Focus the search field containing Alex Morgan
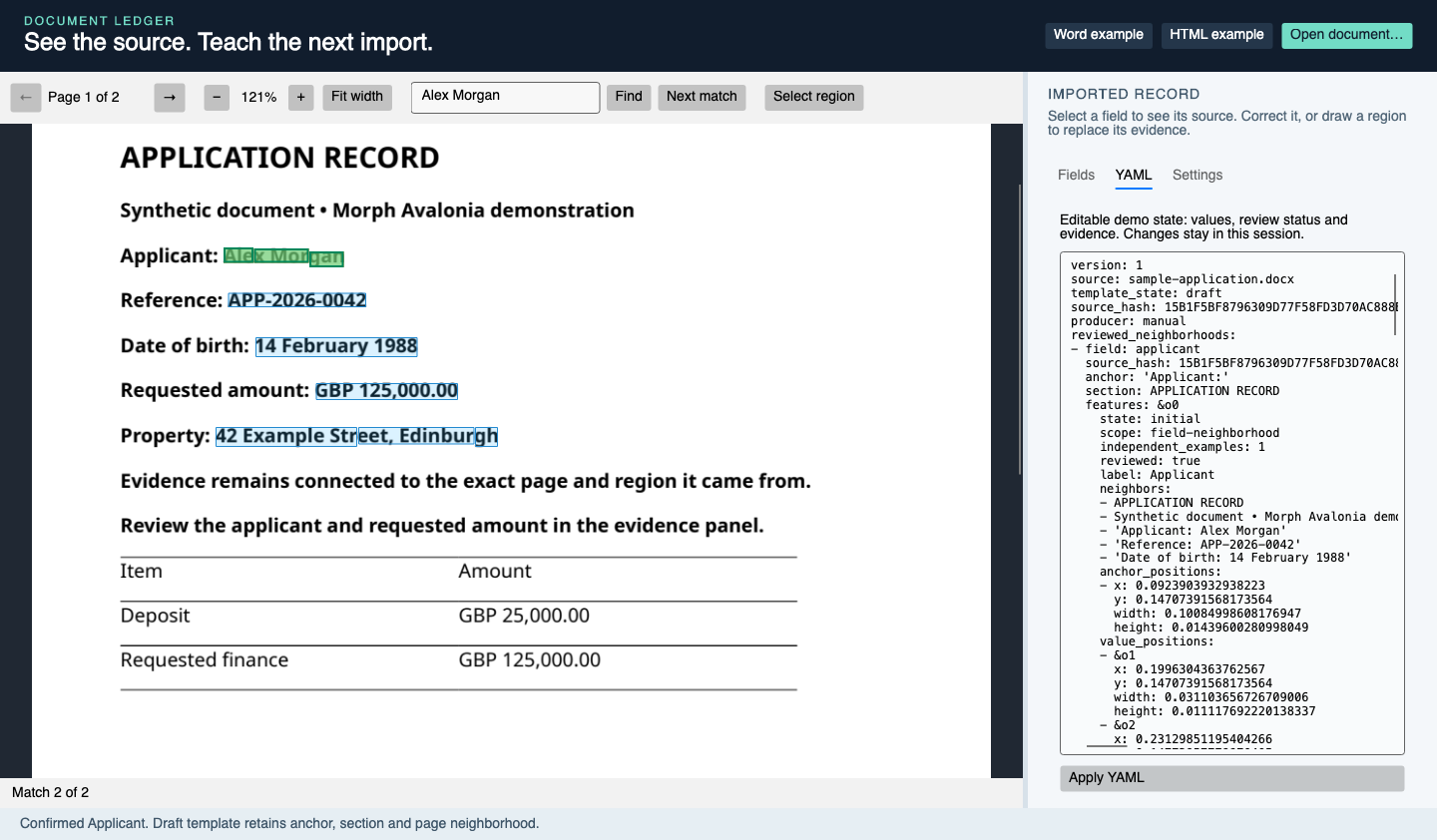1437x840 pixels. [x=505, y=97]
